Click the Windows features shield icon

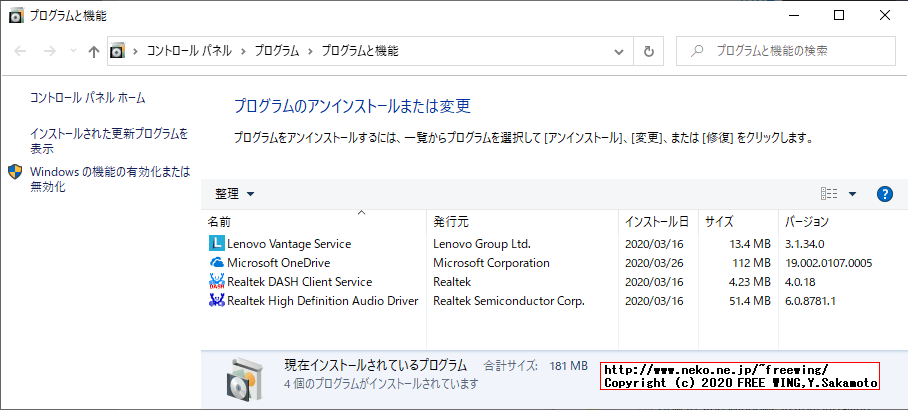[x=16, y=171]
